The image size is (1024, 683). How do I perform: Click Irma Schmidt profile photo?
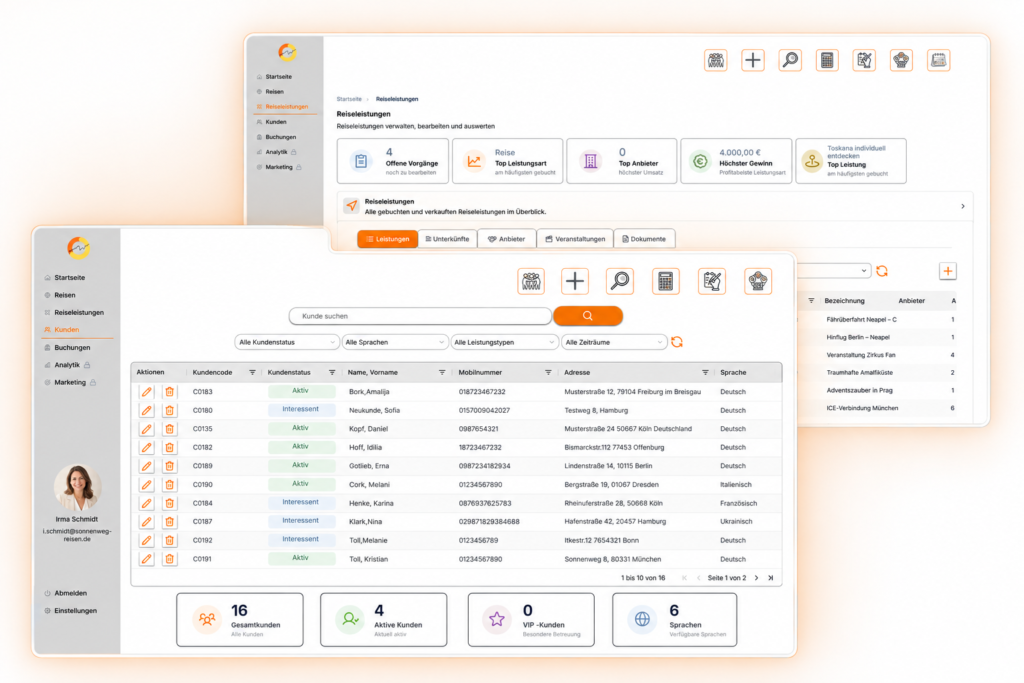78,488
